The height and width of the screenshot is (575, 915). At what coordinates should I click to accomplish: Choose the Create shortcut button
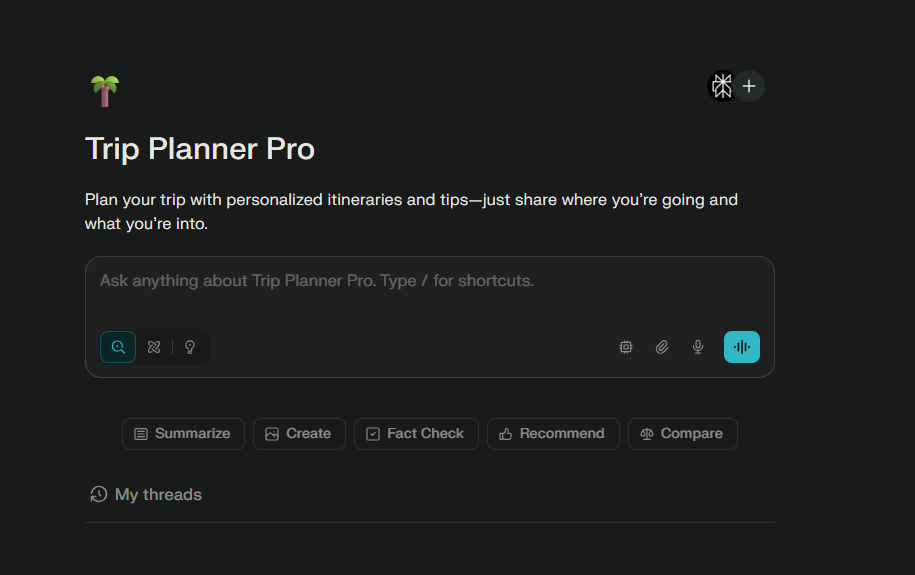tap(299, 434)
